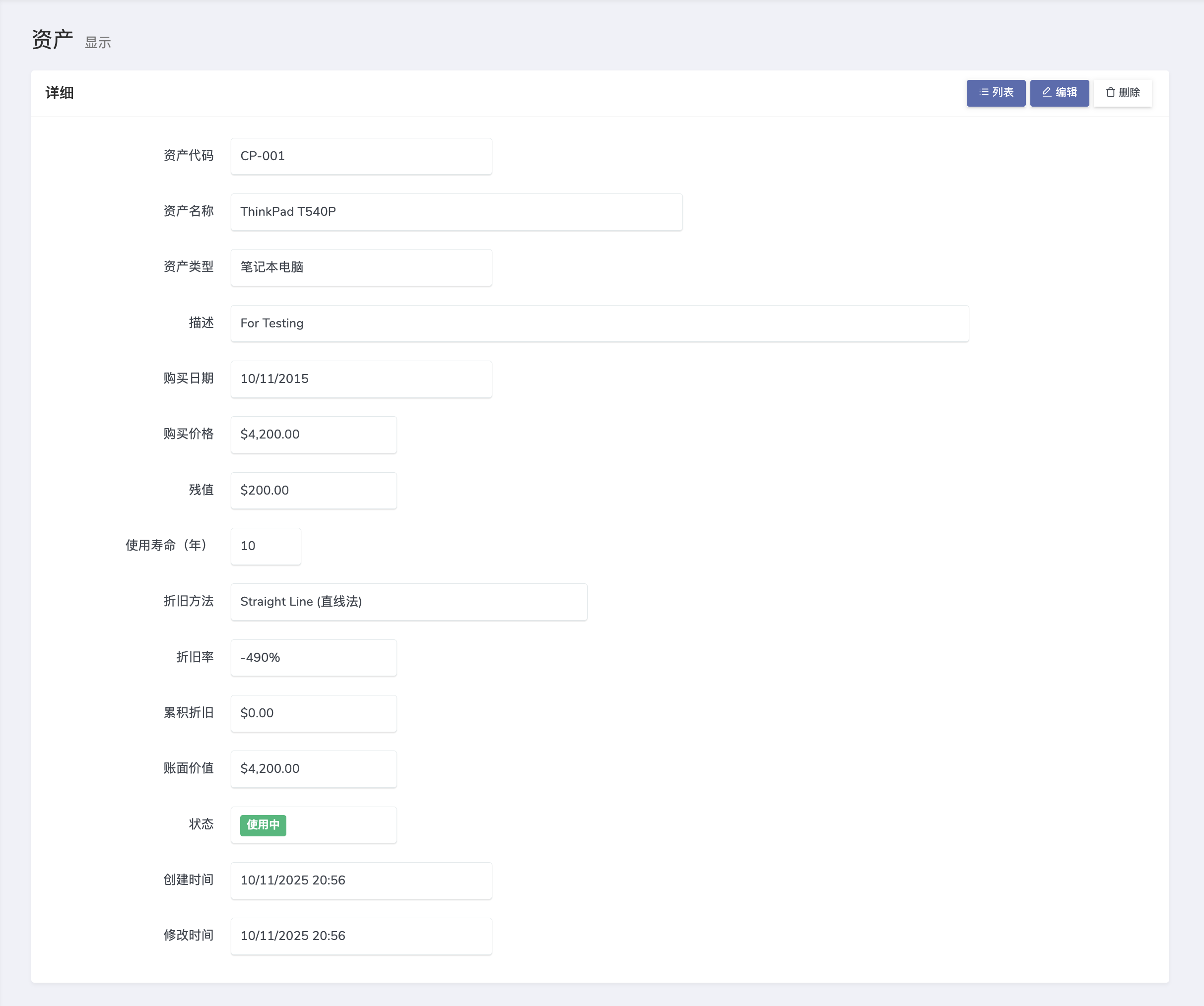The width and height of the screenshot is (1204, 1006).
Task: Click the 创建时间 created time field
Action: coord(361,880)
